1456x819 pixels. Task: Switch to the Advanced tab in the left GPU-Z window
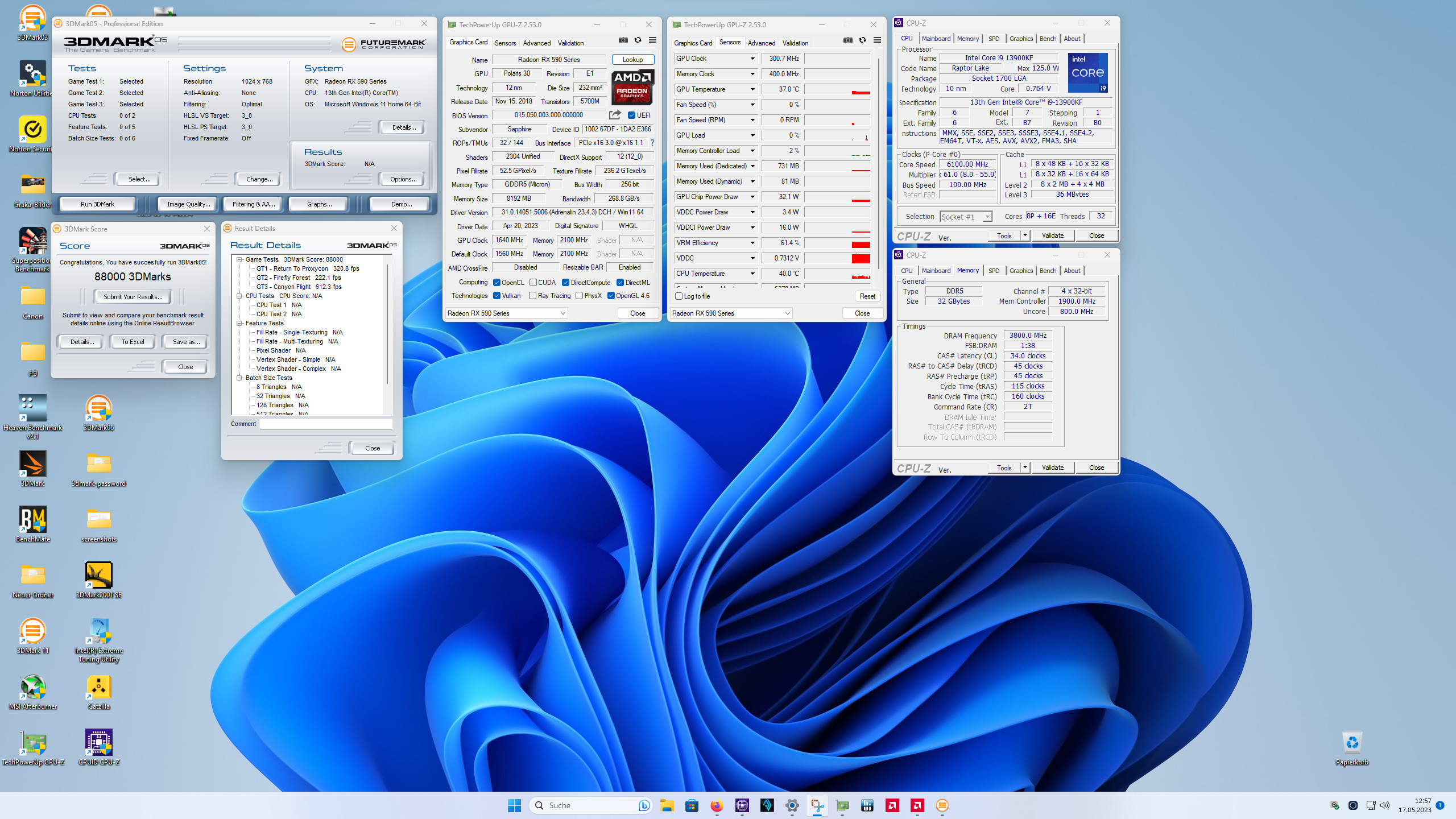click(x=536, y=43)
